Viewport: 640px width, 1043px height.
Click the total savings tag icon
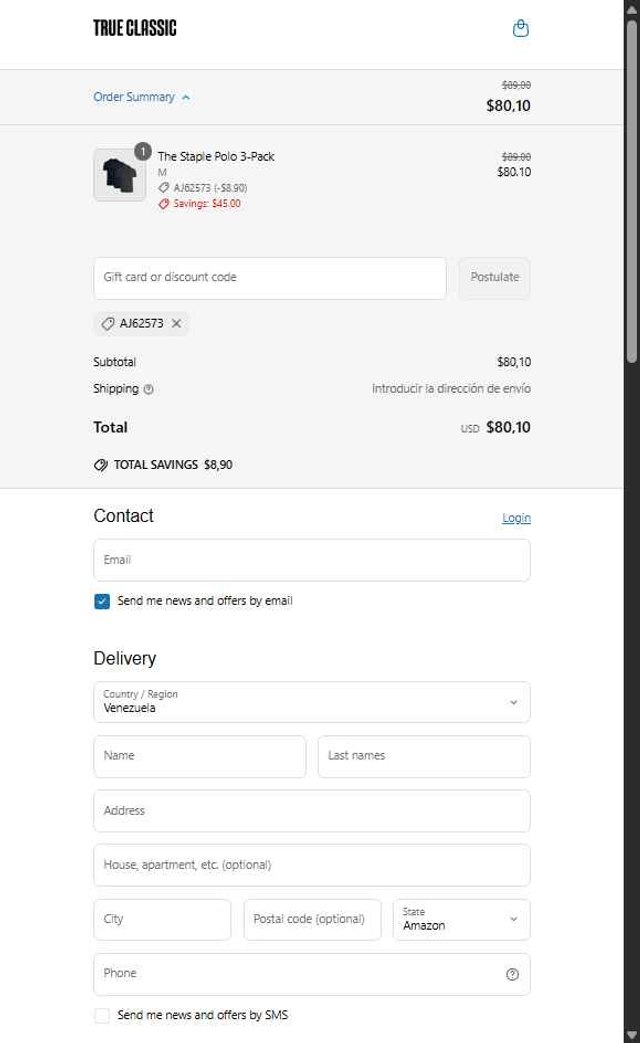click(100, 465)
